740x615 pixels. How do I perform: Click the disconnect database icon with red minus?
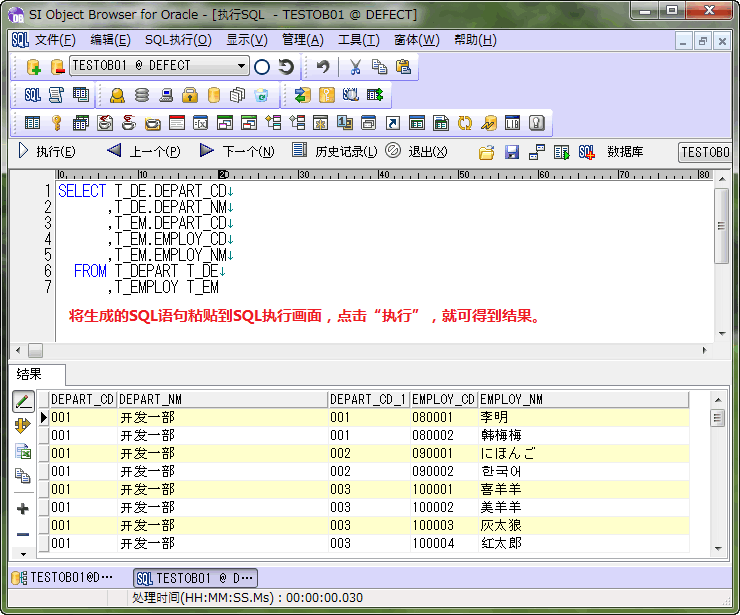pyautogui.click(x=57, y=67)
